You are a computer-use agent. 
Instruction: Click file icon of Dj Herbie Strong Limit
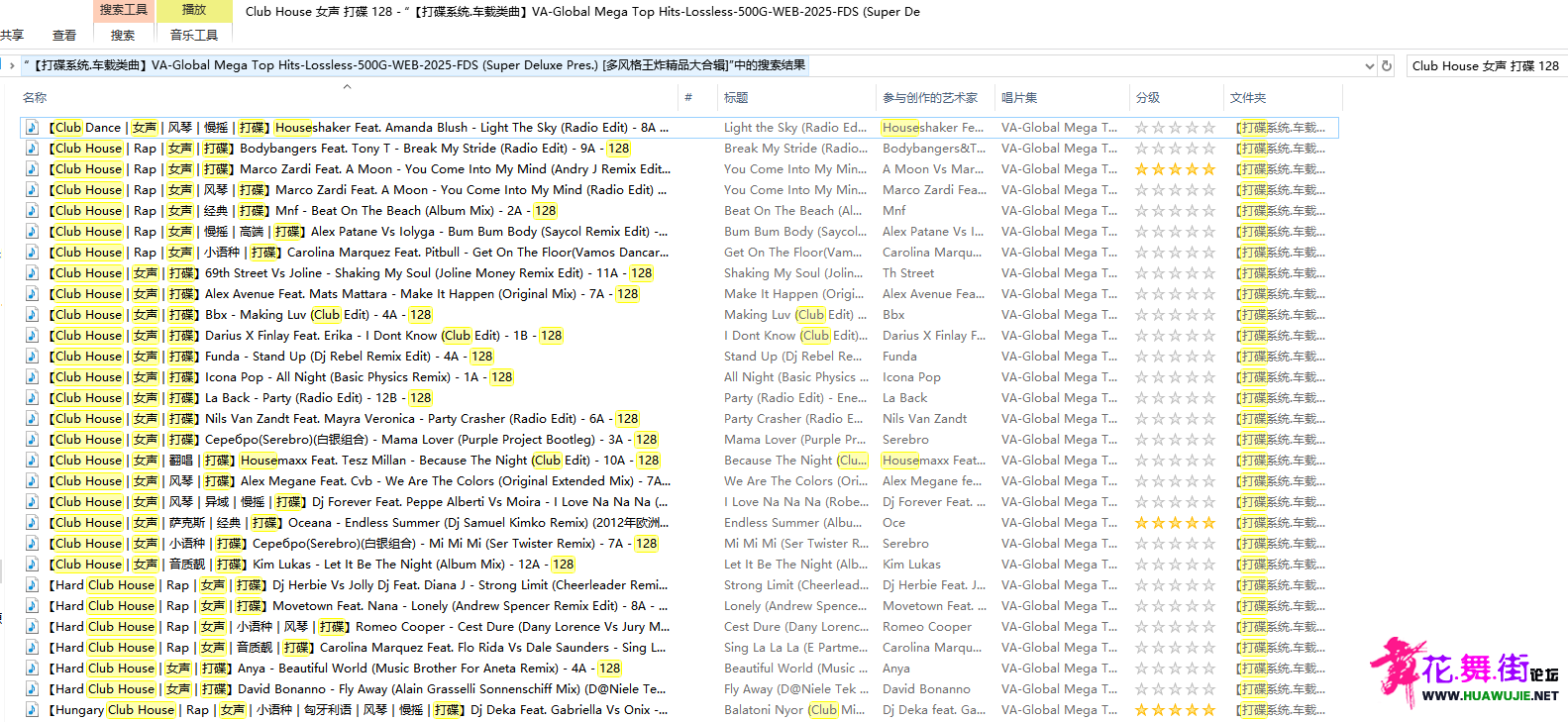(33, 585)
